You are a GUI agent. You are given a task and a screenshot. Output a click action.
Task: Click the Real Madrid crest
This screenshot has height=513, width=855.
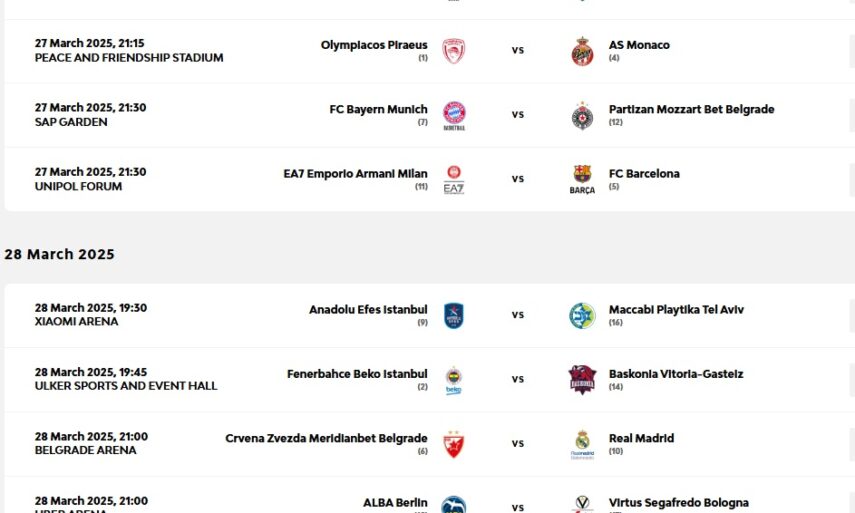click(582, 444)
